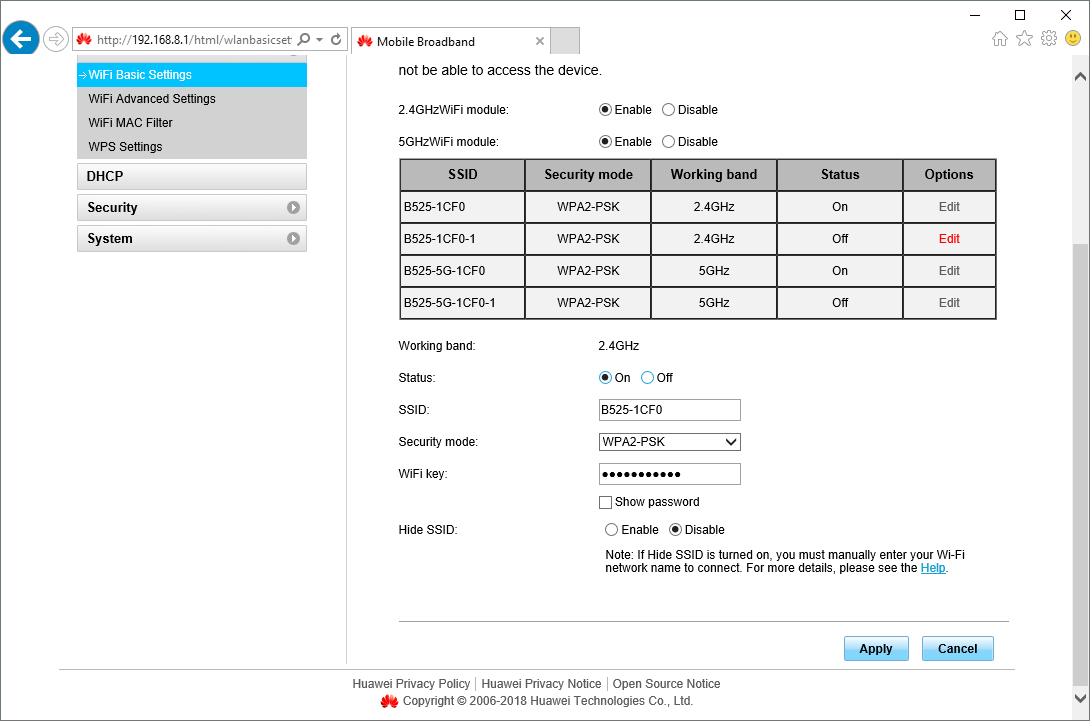Disable the 2.4GHz WiFi module
This screenshot has height=721, width=1090.
tap(669, 110)
